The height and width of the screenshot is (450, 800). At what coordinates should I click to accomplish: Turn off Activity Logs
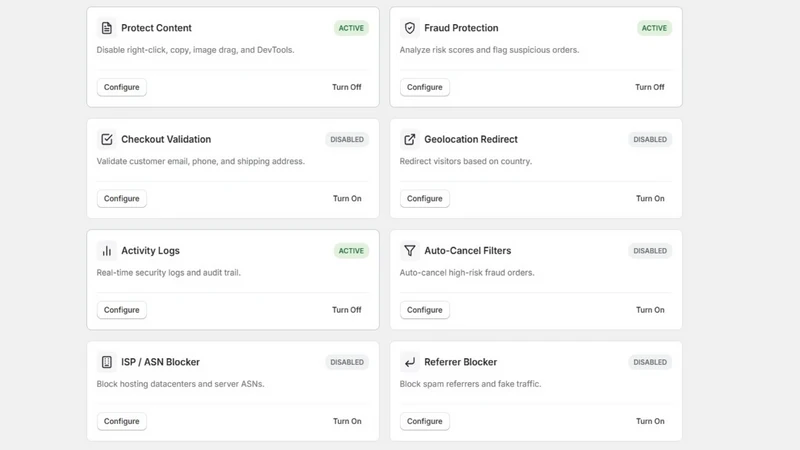point(346,310)
